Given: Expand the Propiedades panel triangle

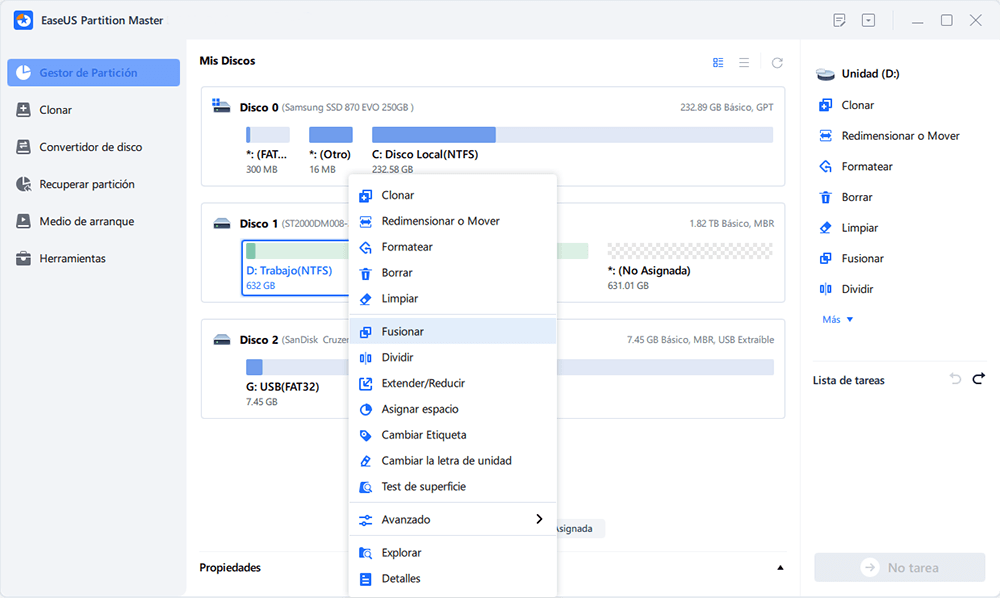Looking at the screenshot, I should 780,567.
